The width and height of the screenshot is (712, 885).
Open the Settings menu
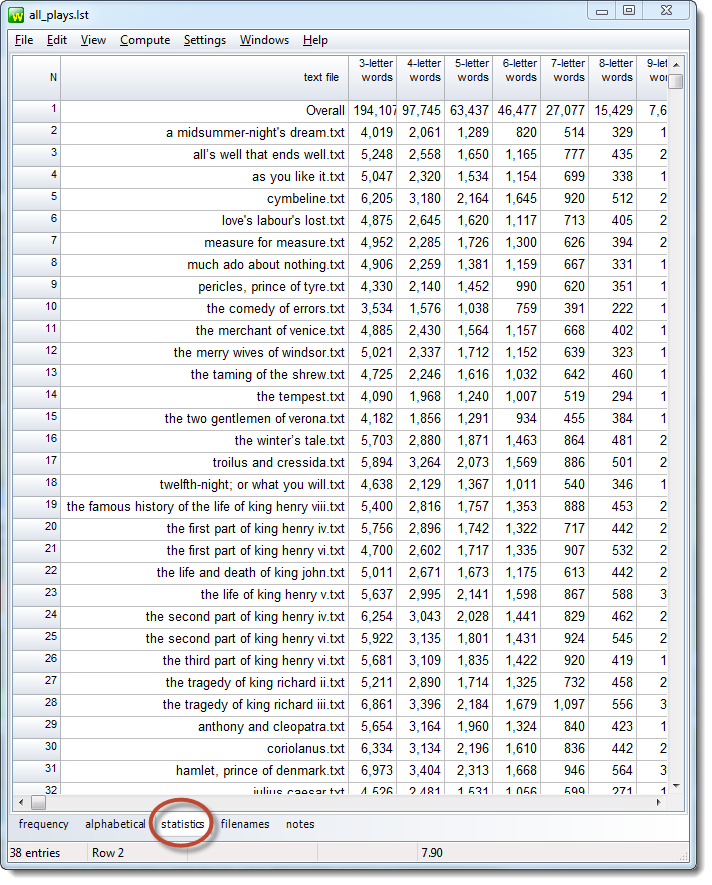[x=204, y=40]
